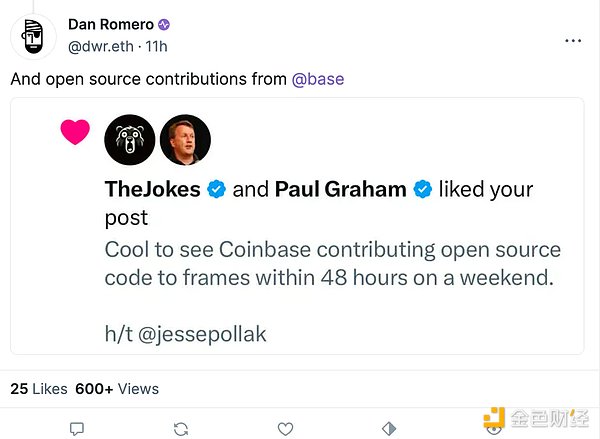The width and height of the screenshot is (600, 439).
Task: Open the 11h post timestamp
Action: click(x=155, y=44)
